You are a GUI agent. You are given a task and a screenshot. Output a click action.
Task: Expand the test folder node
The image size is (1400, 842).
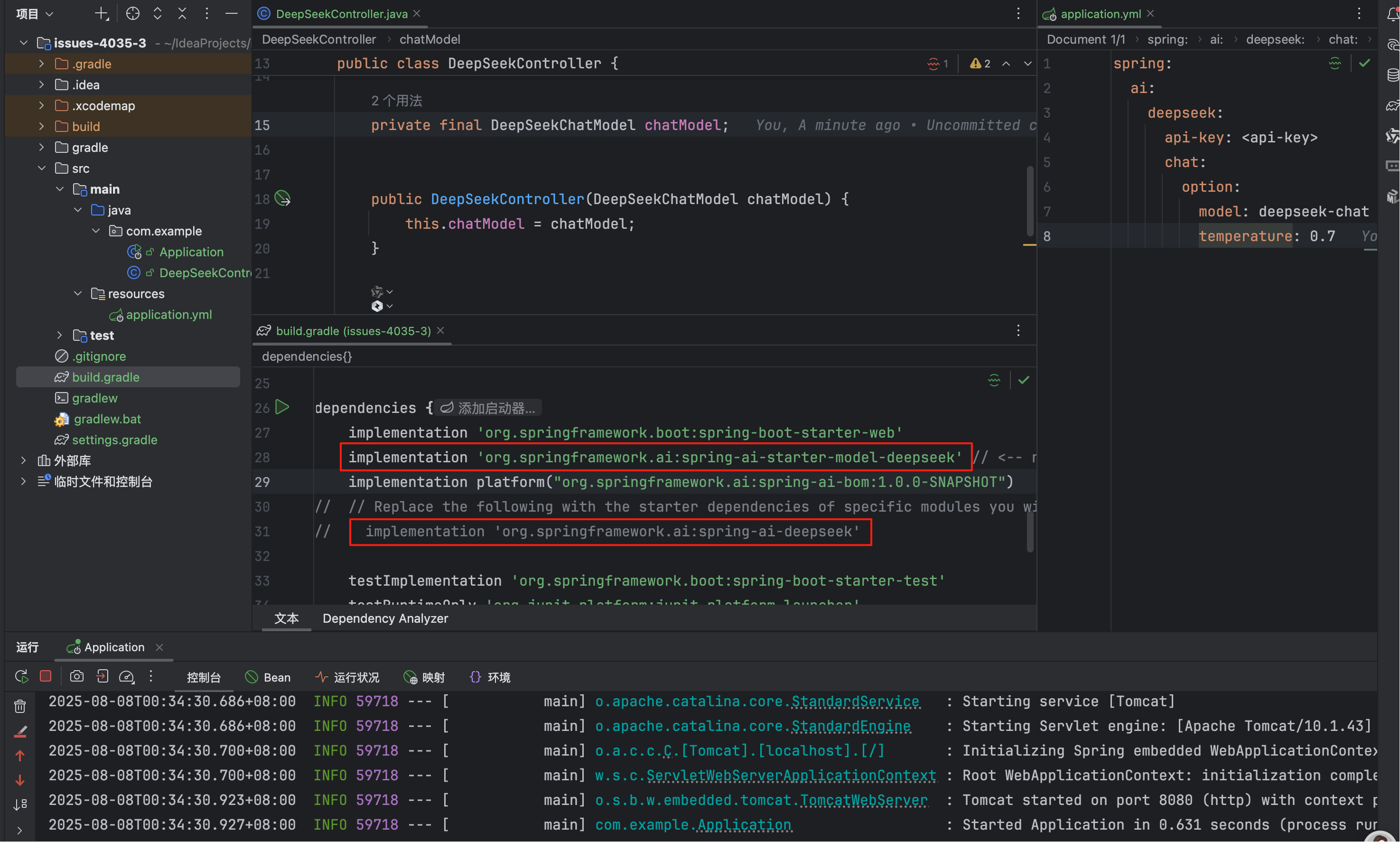coord(60,335)
